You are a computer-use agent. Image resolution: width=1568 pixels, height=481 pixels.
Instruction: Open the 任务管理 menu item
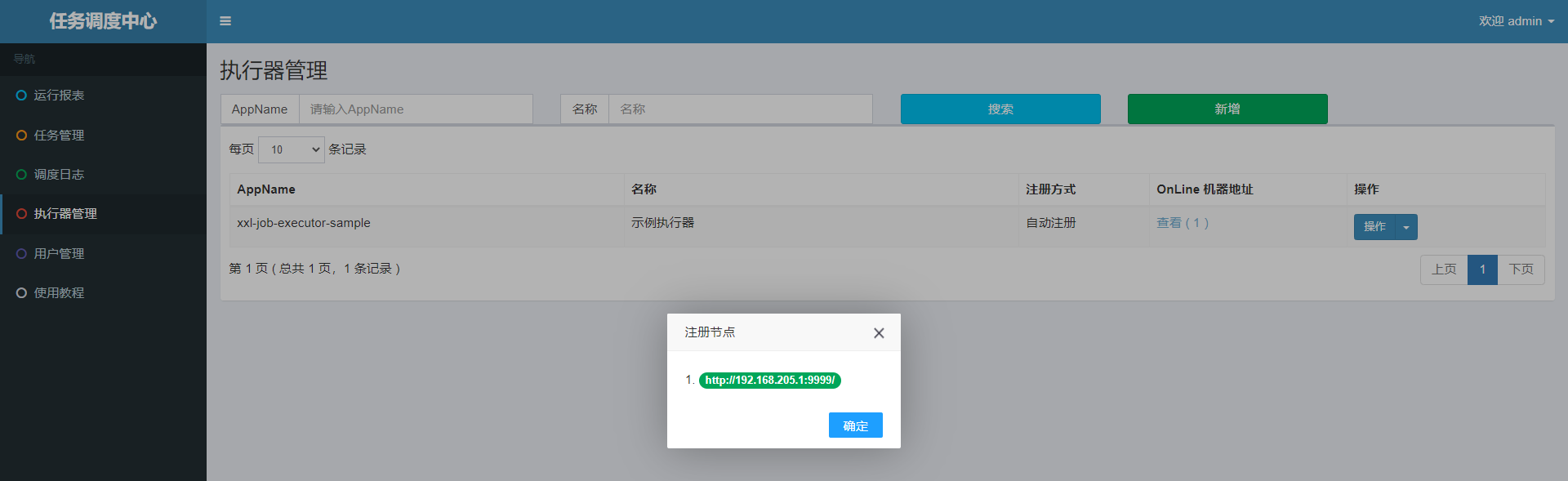(x=59, y=136)
